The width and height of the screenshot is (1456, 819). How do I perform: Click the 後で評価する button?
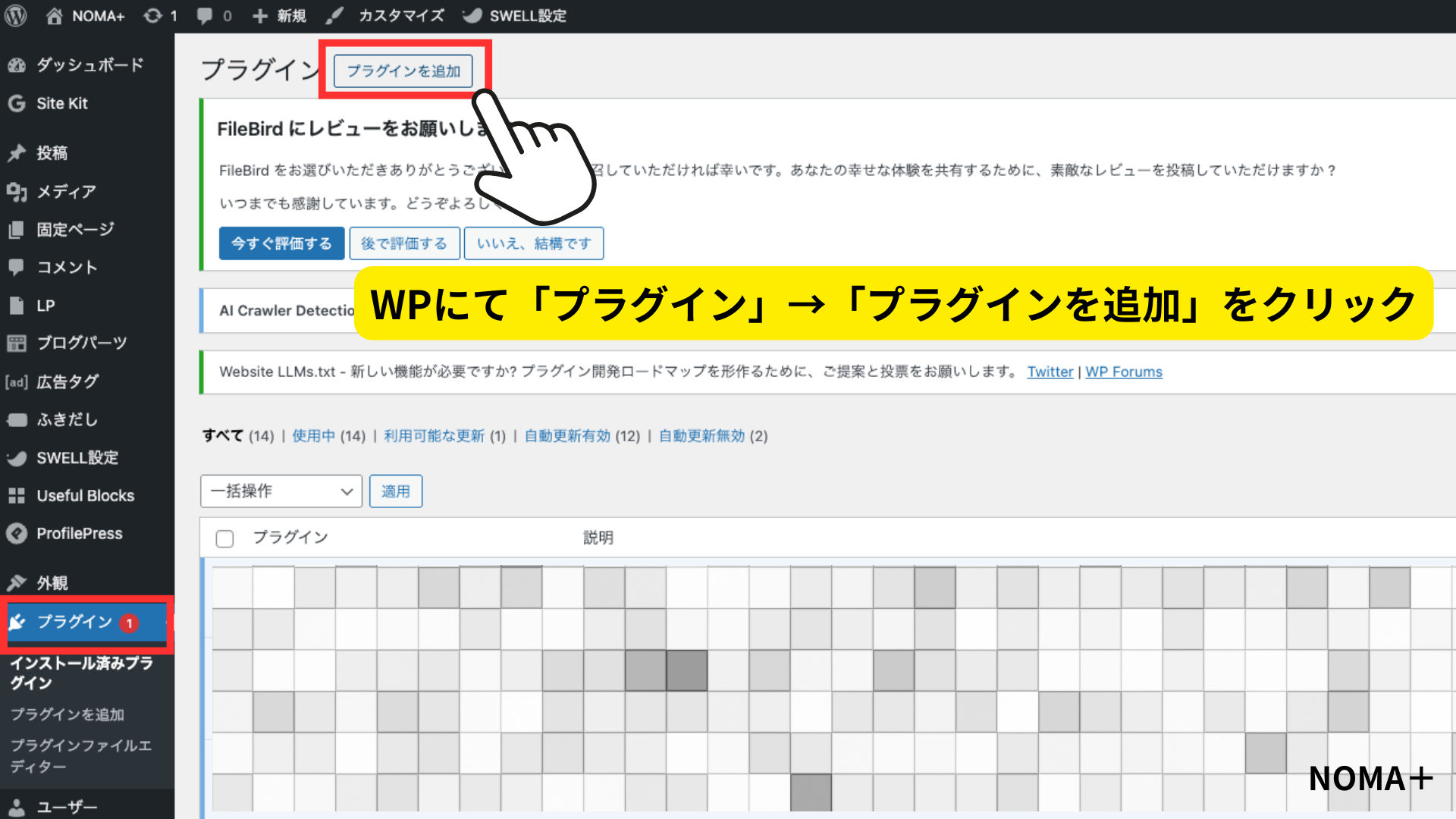tap(404, 243)
